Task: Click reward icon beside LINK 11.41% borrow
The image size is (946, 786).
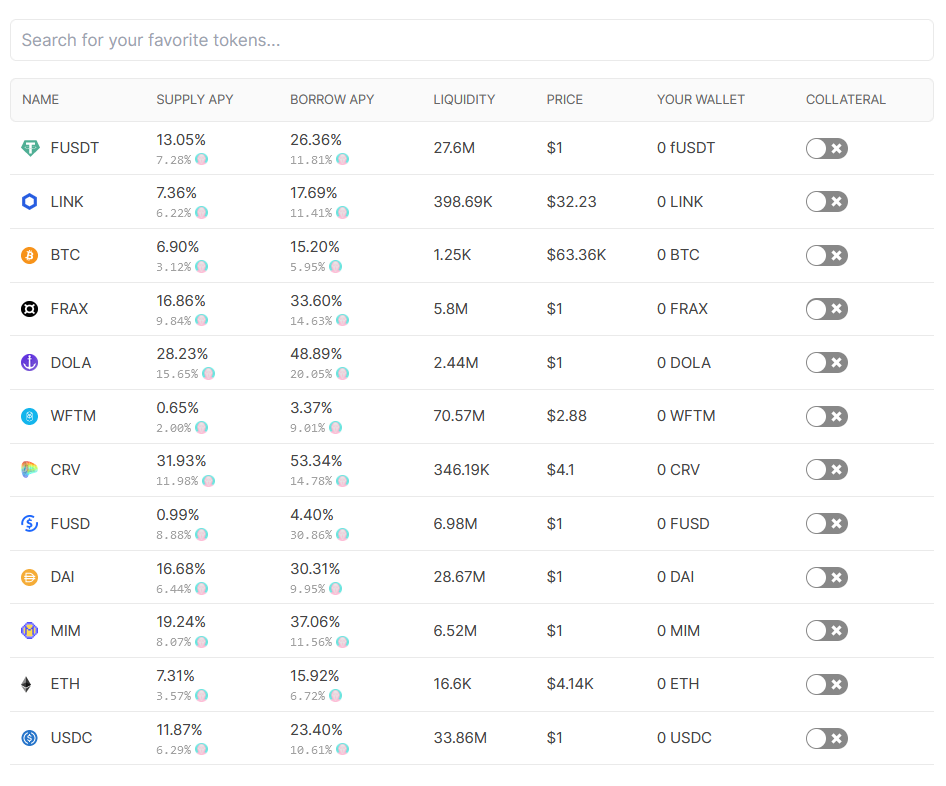Action: tap(343, 212)
